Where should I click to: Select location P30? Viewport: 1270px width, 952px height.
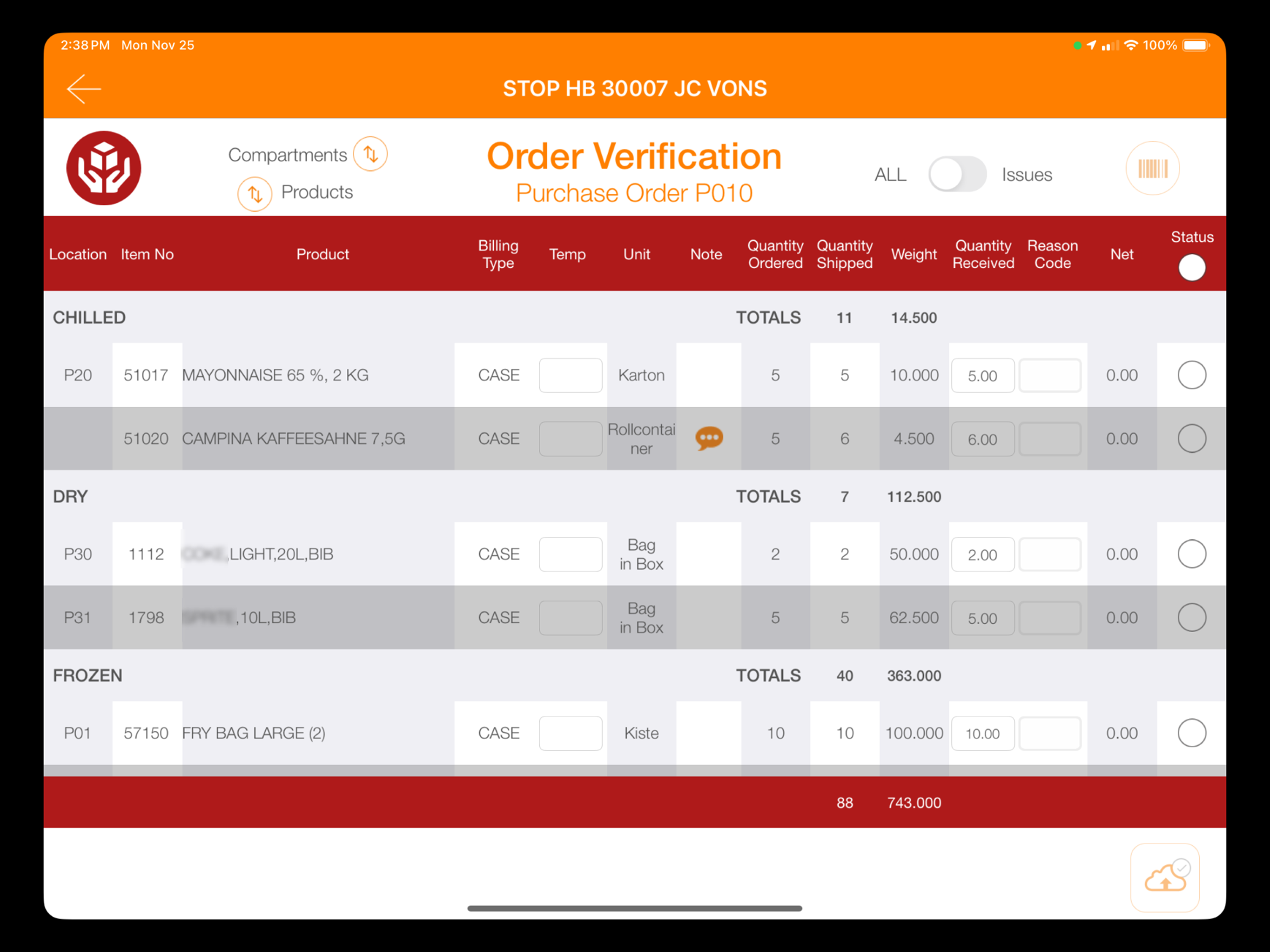(x=78, y=555)
